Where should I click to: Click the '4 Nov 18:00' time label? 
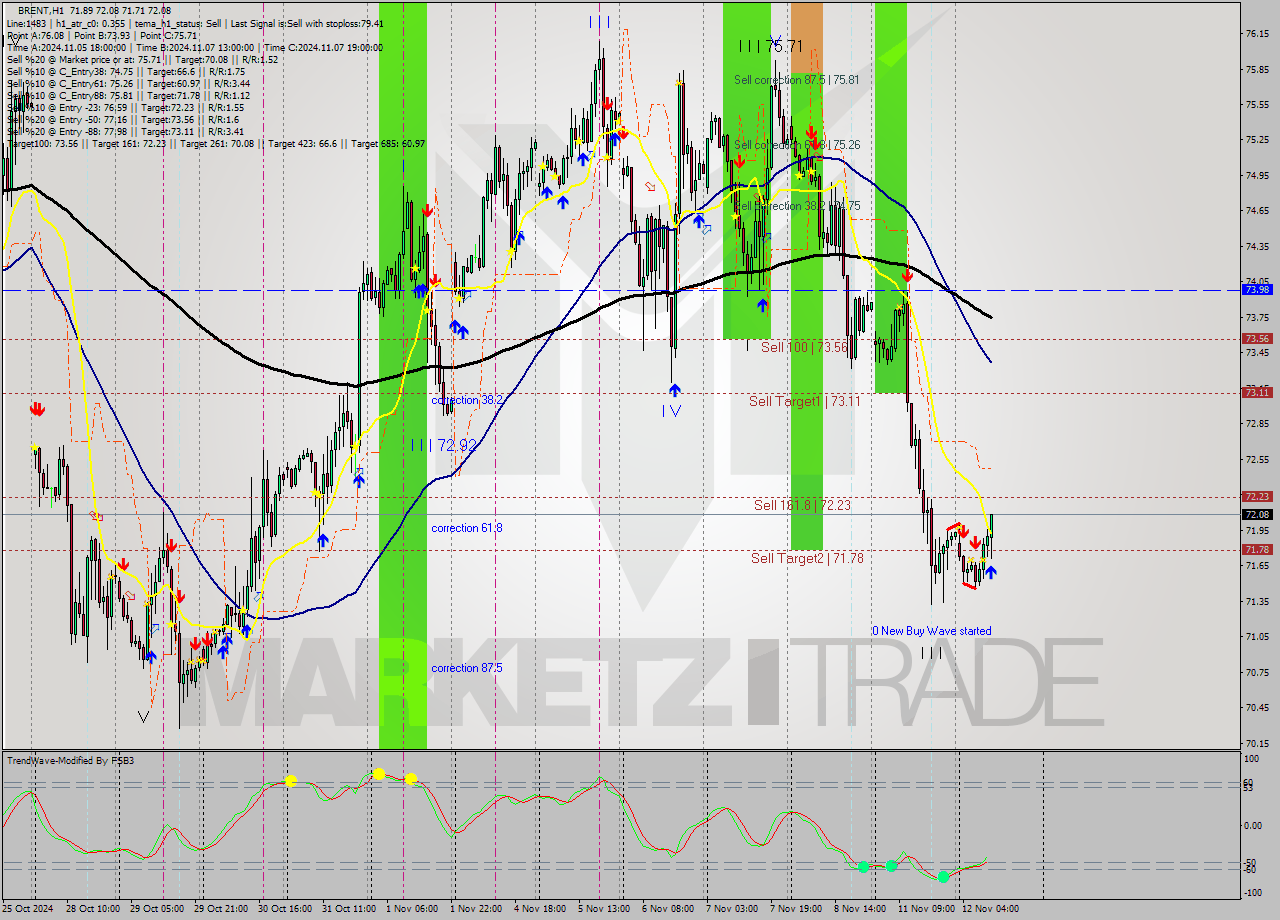(x=539, y=909)
